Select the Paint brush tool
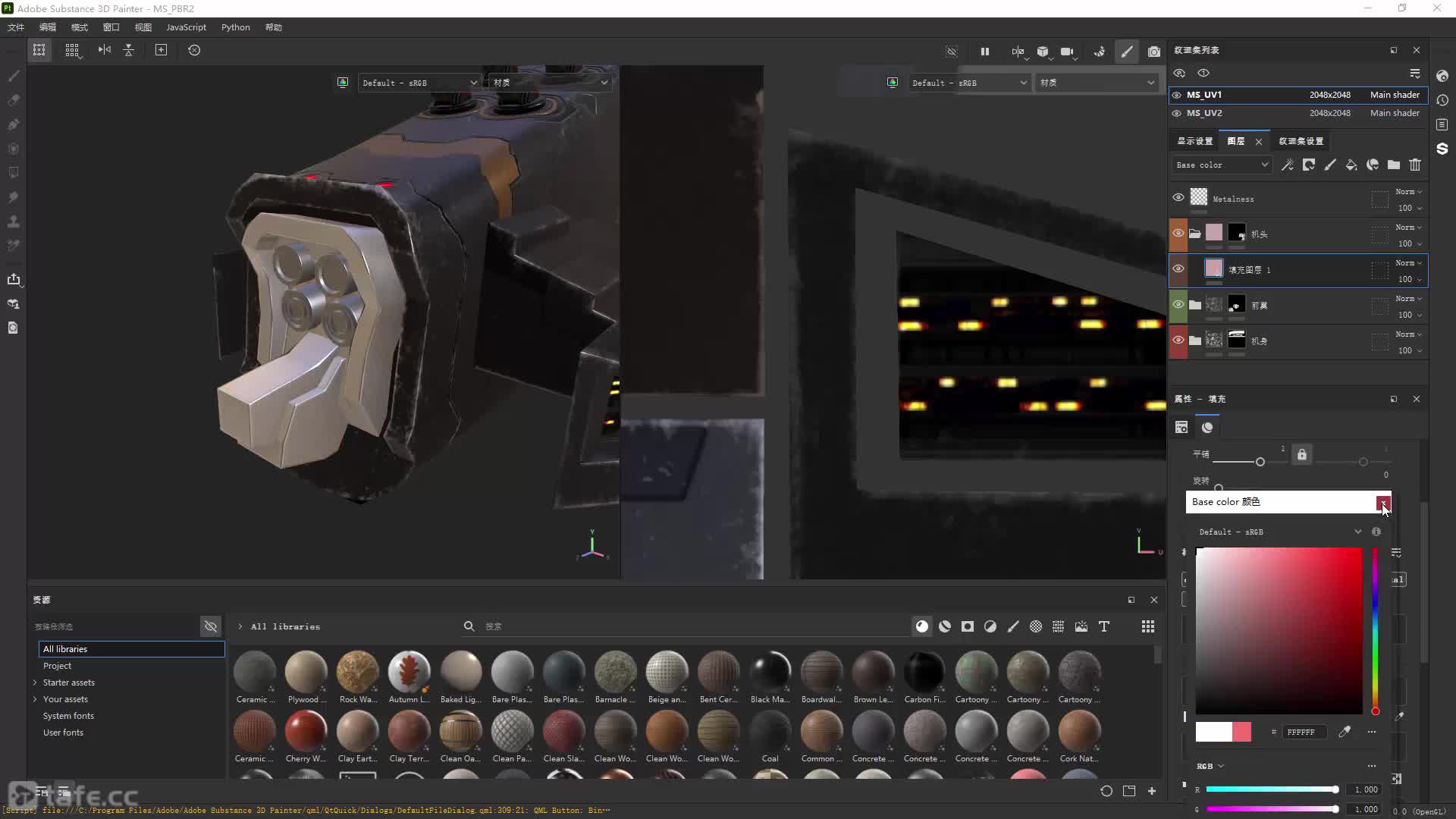1456x819 pixels. [13, 76]
